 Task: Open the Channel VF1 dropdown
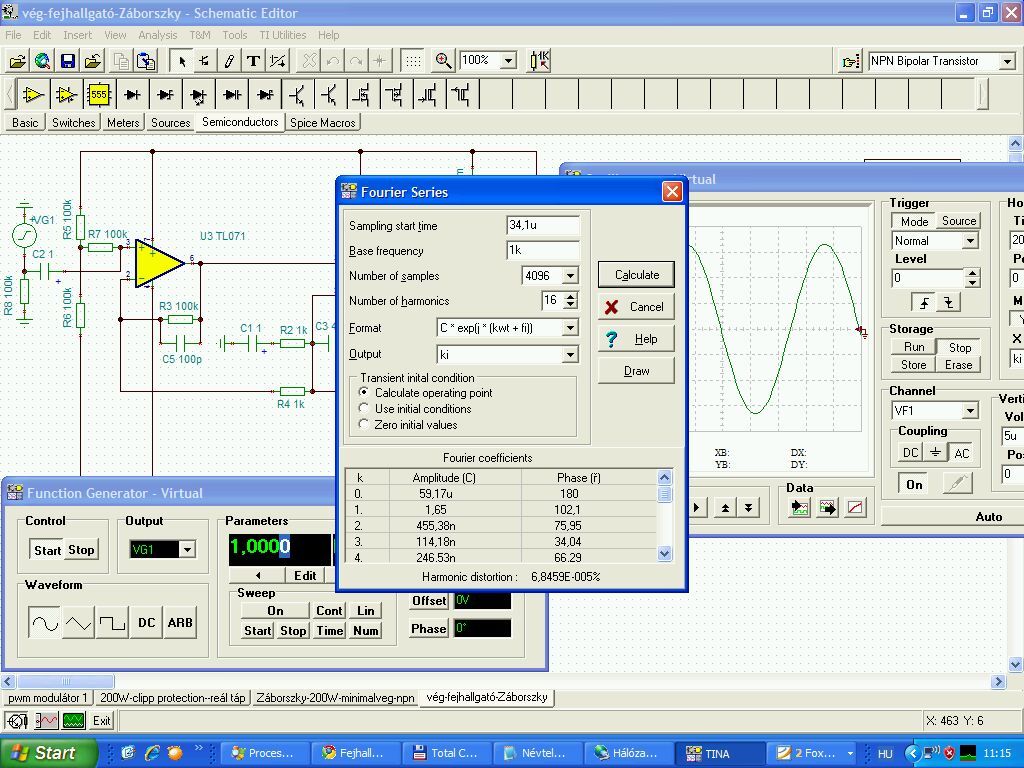pyautogui.click(x=970, y=411)
